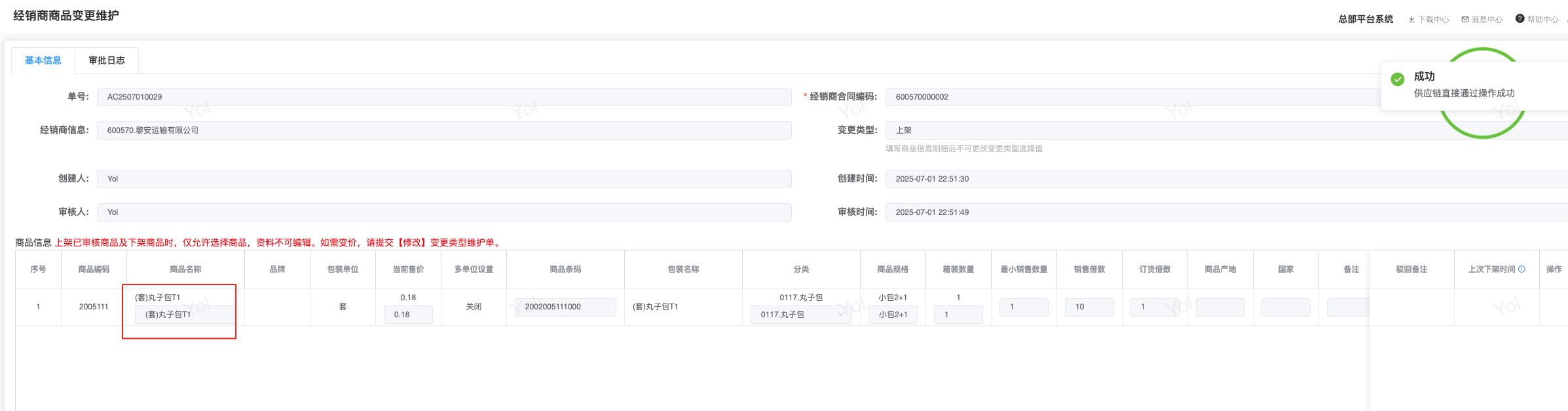Click the 经销商信息 field 600570.黎安运输有限公司

click(x=444, y=130)
